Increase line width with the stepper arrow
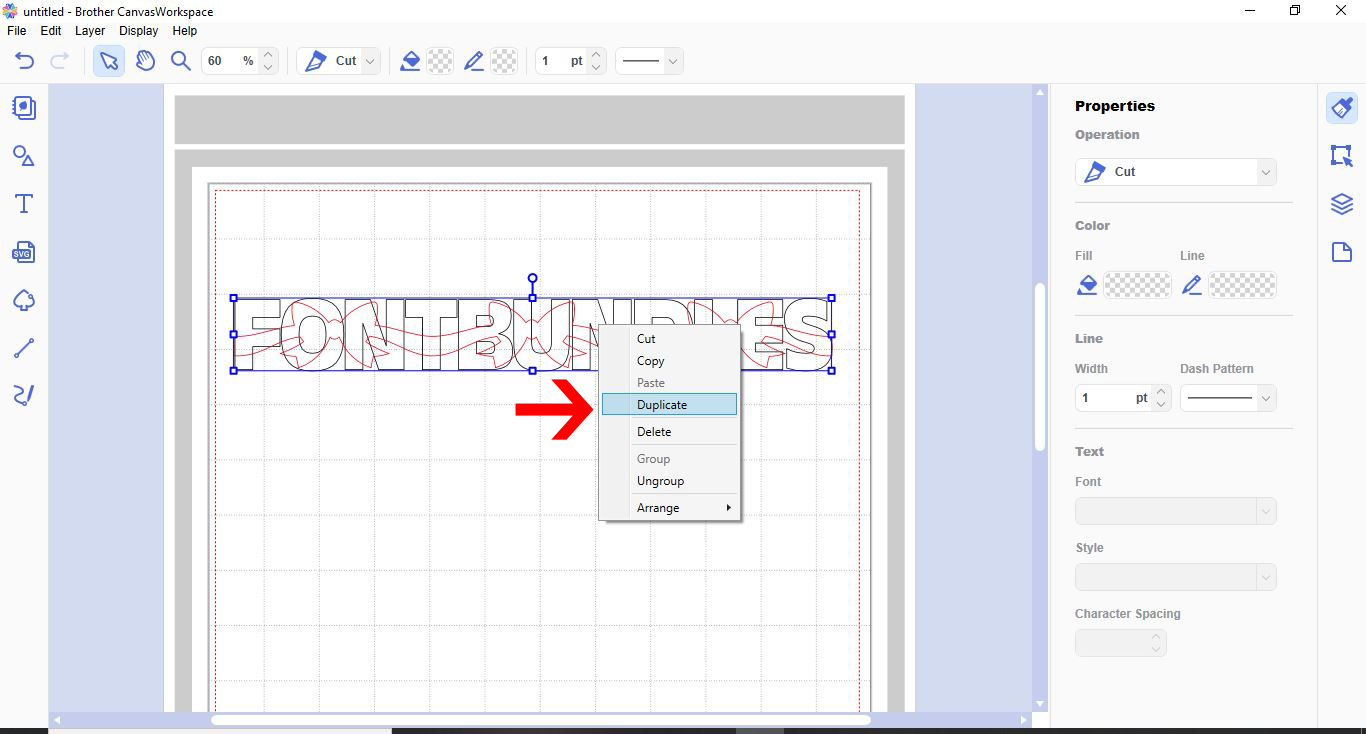The image size is (1366, 734). point(1160,391)
